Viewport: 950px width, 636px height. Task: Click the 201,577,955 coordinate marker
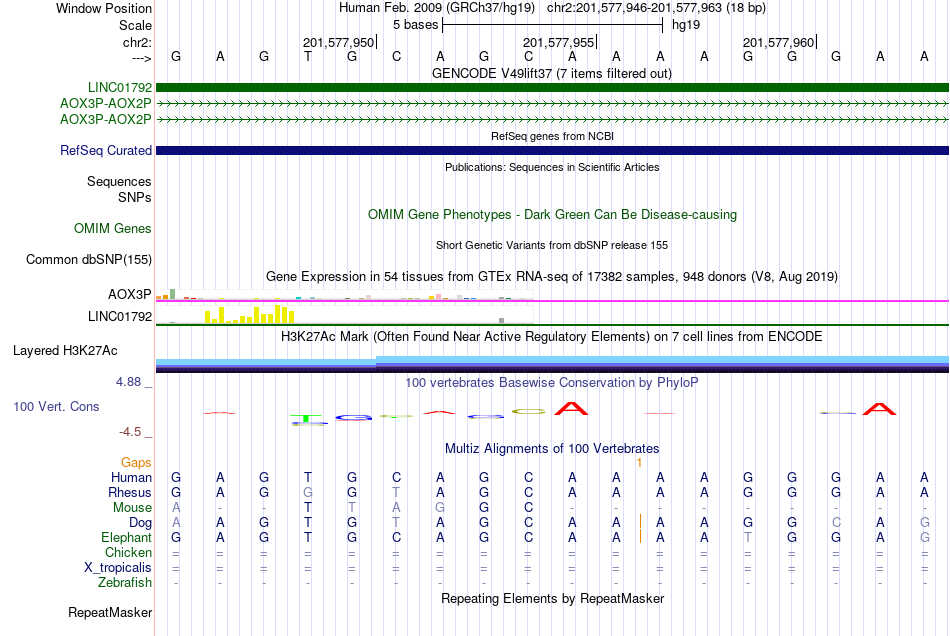[x=558, y=42]
